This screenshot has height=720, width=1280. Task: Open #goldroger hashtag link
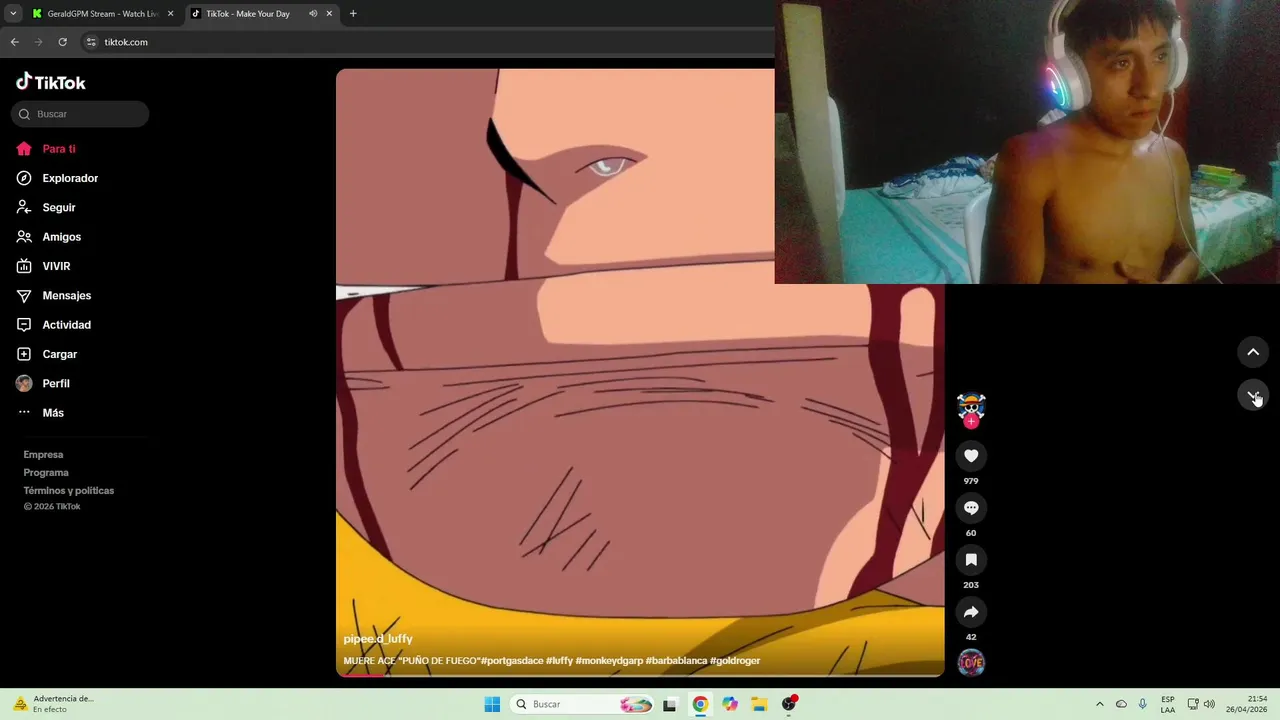point(735,661)
